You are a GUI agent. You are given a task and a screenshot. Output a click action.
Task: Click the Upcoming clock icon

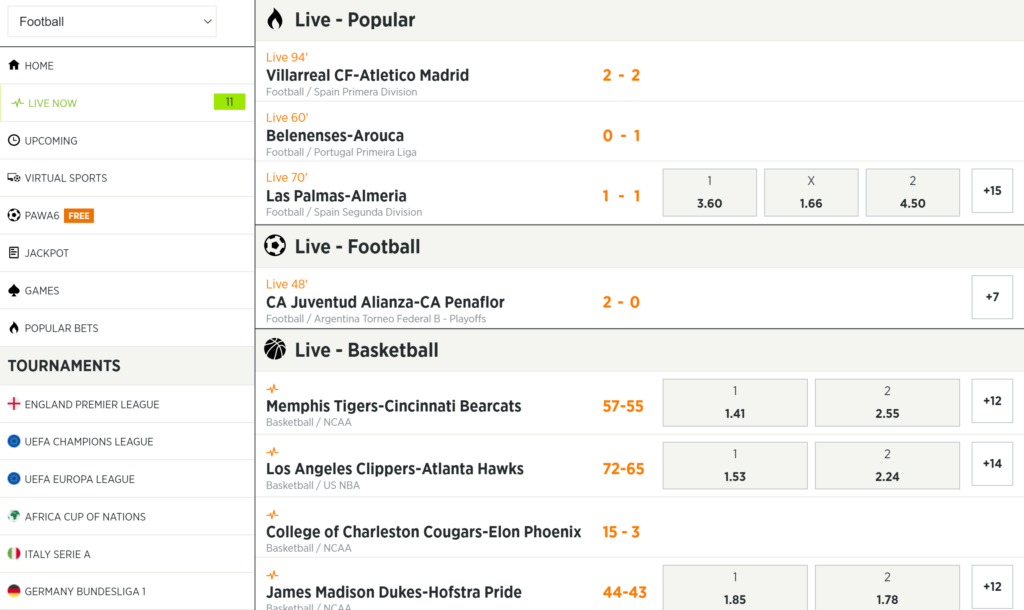click(14, 141)
